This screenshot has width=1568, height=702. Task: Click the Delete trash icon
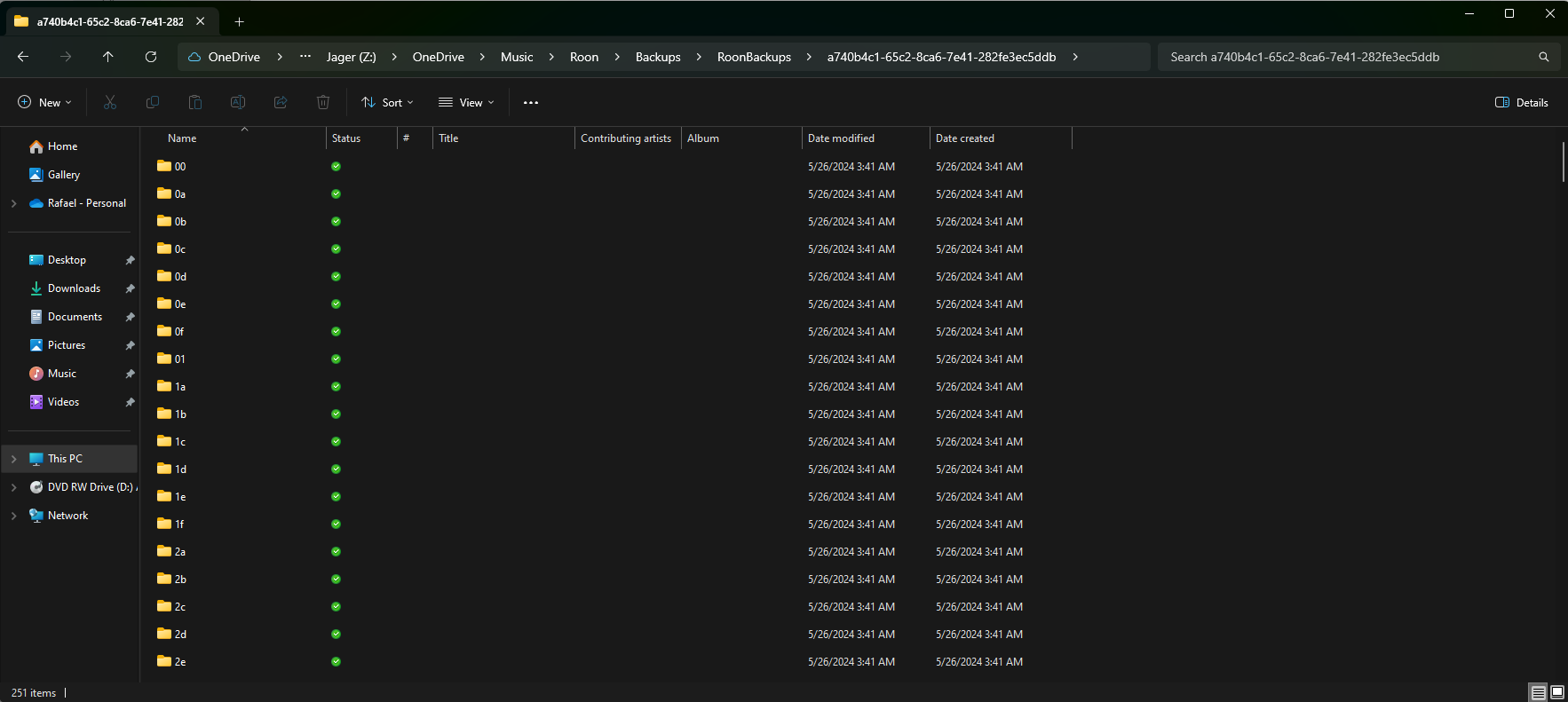(x=323, y=103)
